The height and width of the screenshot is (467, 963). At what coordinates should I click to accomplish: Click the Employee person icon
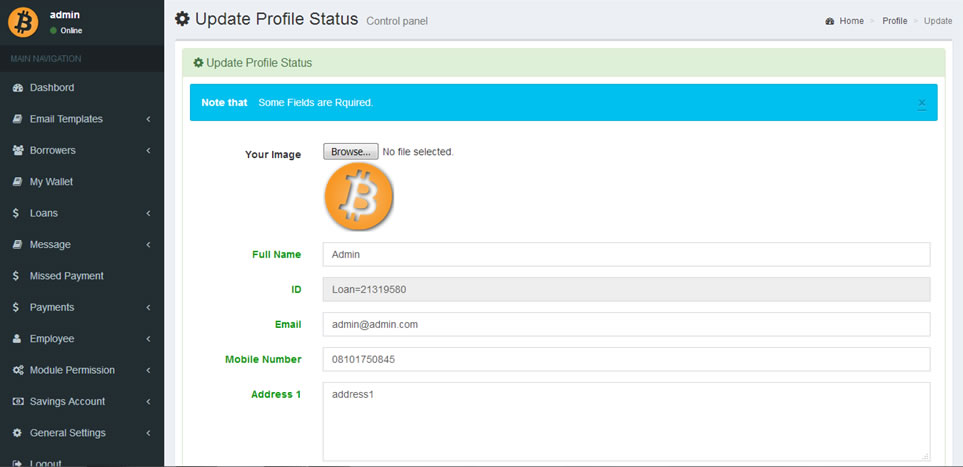(18, 339)
